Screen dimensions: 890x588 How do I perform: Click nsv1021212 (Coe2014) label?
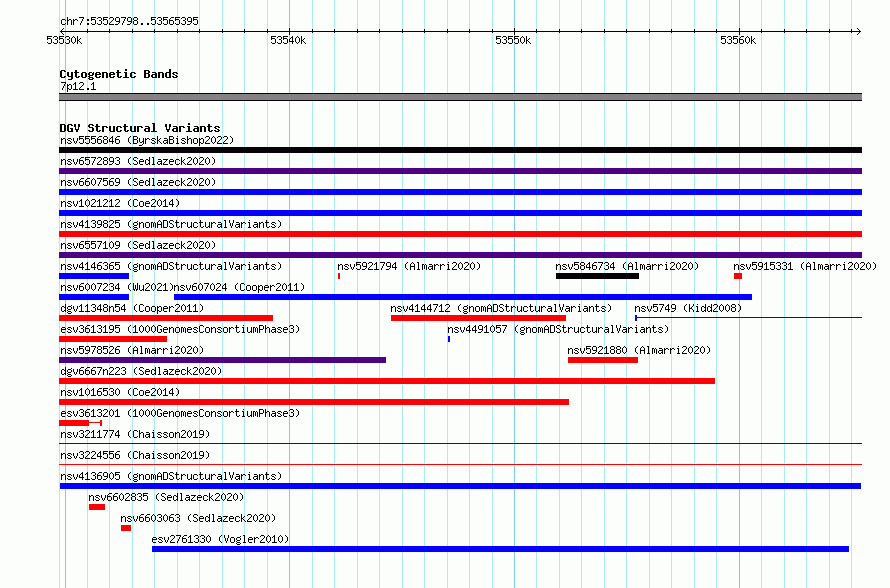(x=120, y=203)
